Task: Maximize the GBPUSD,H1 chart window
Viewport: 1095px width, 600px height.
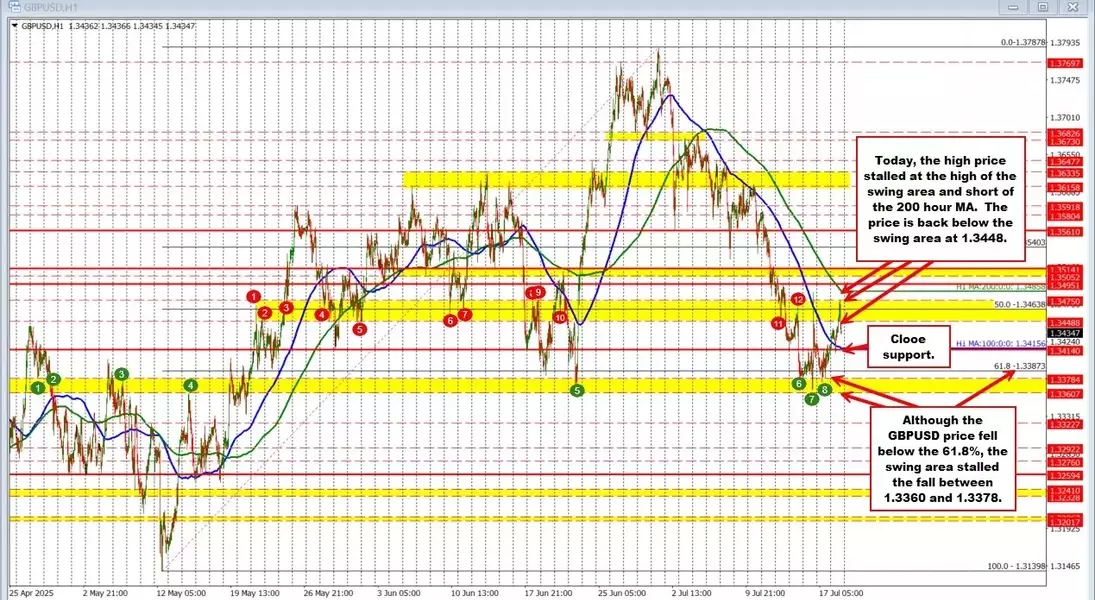Action: (1043, 7)
